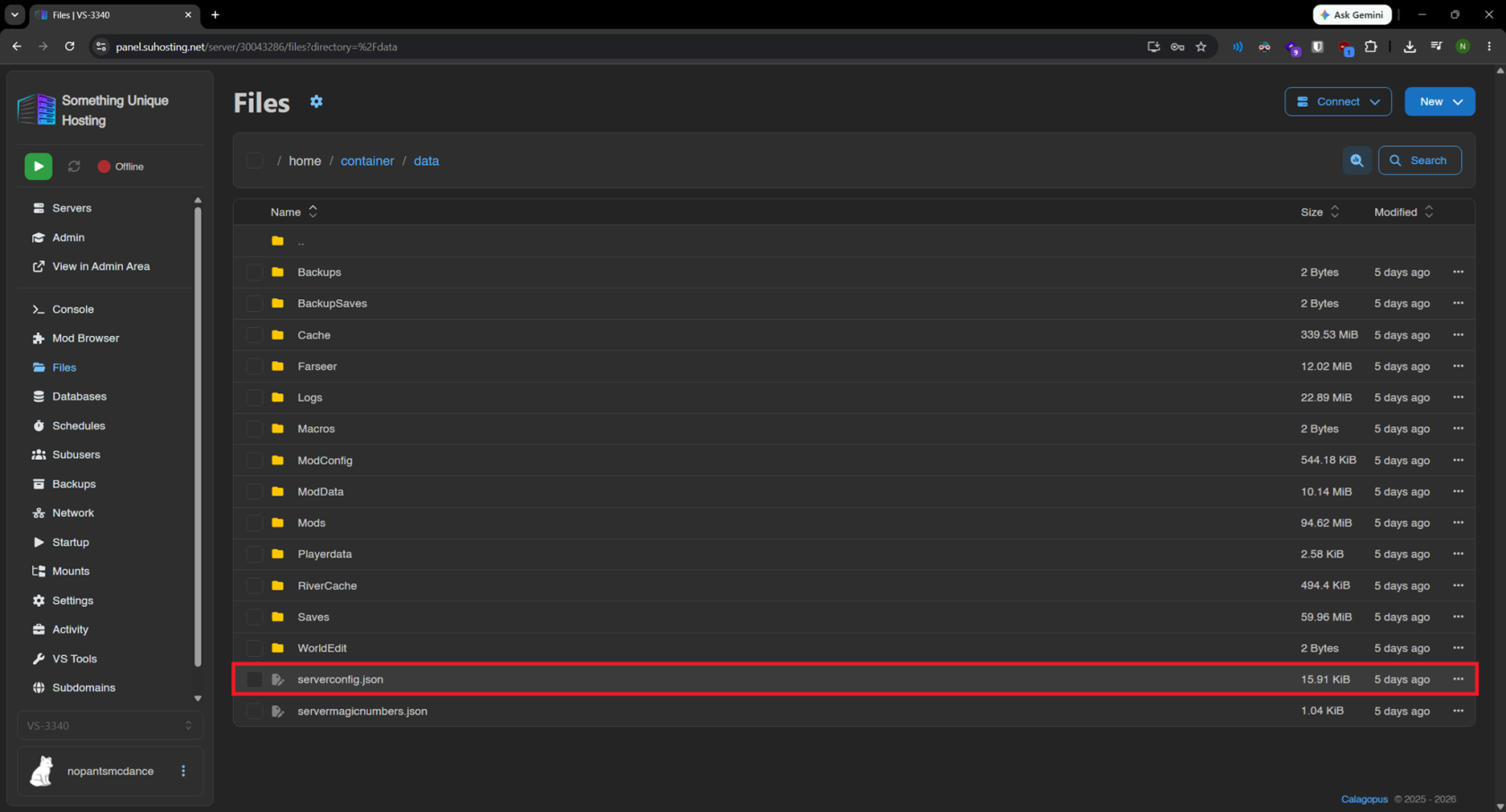The height and width of the screenshot is (812, 1506).
Task: Click the restart server icon
Action: pyautogui.click(x=74, y=167)
